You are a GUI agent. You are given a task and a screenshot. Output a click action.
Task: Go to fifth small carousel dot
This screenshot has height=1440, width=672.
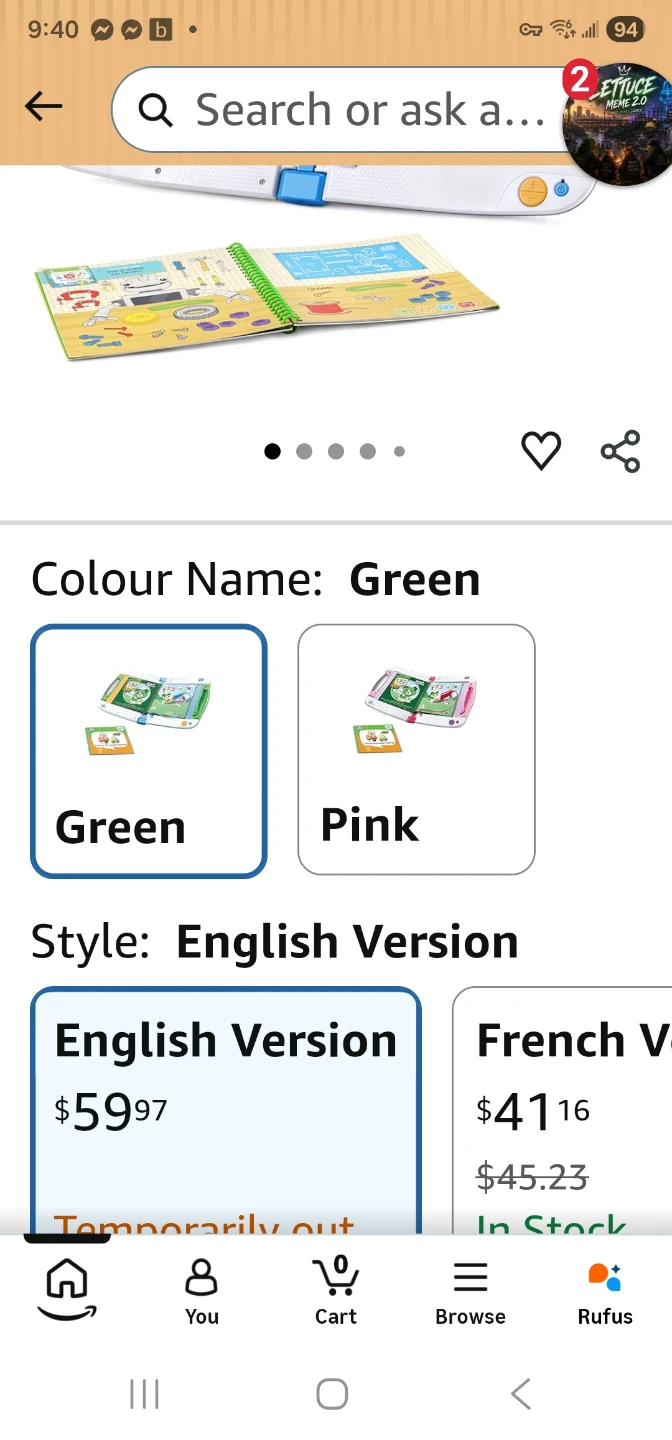click(x=399, y=452)
